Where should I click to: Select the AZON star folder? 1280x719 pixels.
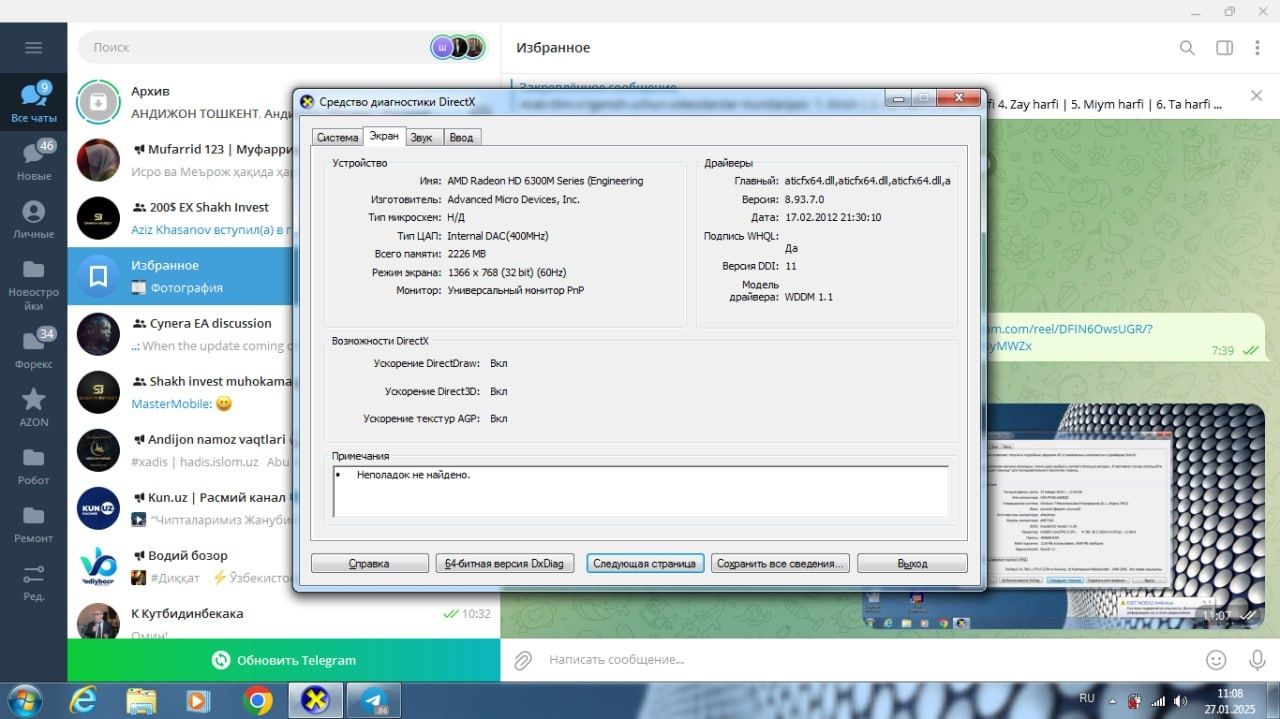tap(34, 407)
